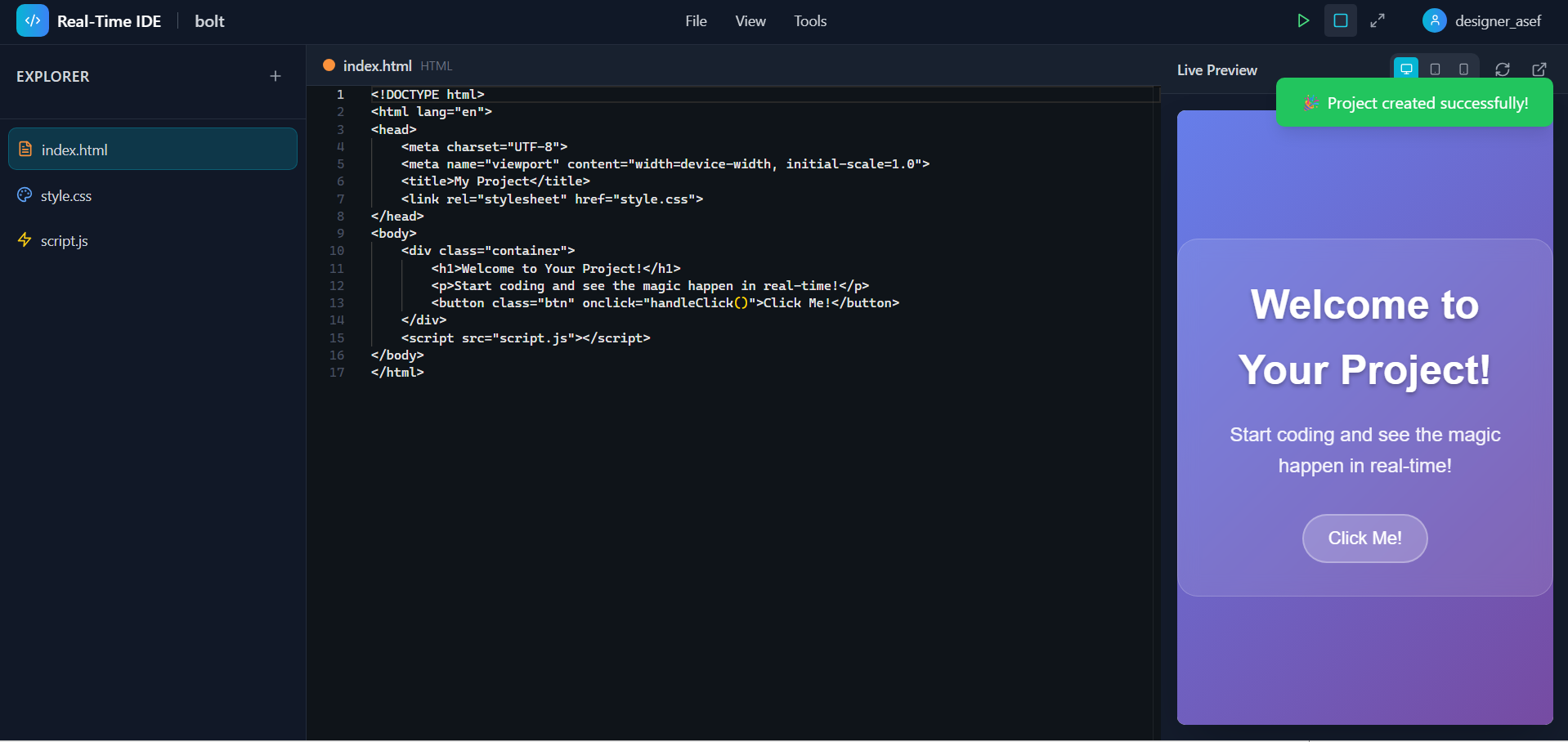Click the meta viewport code line
The width and height of the screenshot is (1568, 742).
(665, 164)
